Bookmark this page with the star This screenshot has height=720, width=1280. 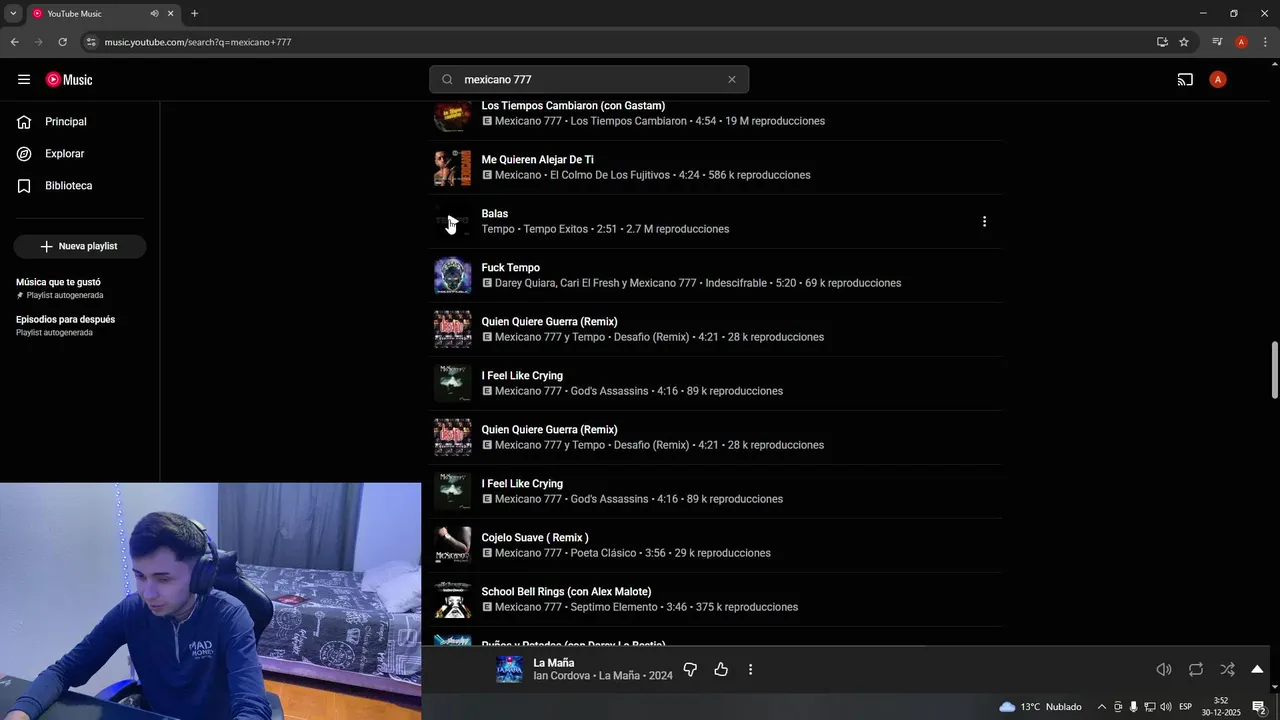point(1184,42)
